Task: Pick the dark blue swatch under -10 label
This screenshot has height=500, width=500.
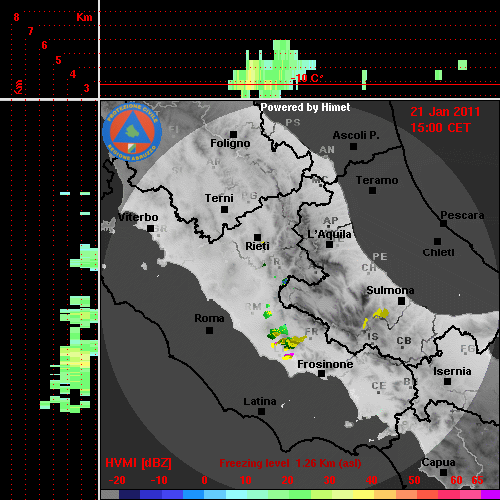Action: tap(151, 494)
